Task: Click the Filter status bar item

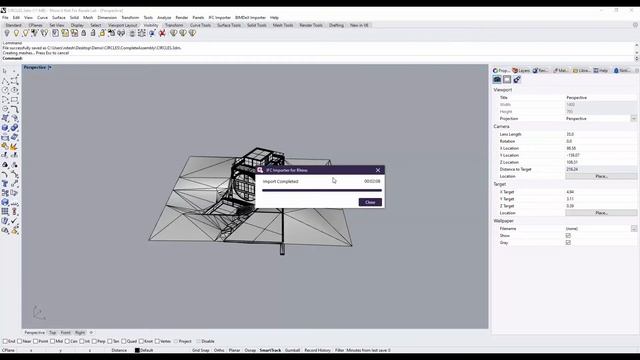Action: [x=339, y=350]
